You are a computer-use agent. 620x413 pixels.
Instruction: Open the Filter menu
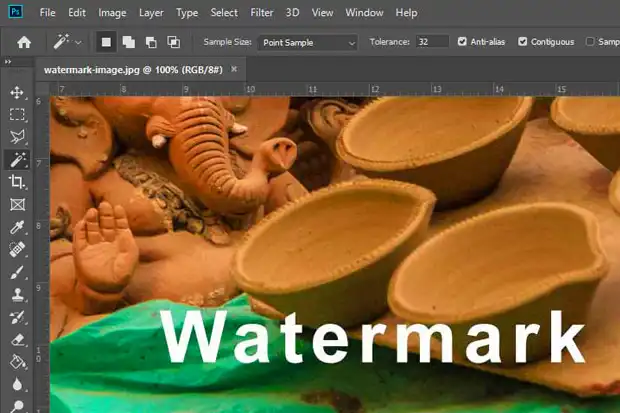click(x=262, y=13)
